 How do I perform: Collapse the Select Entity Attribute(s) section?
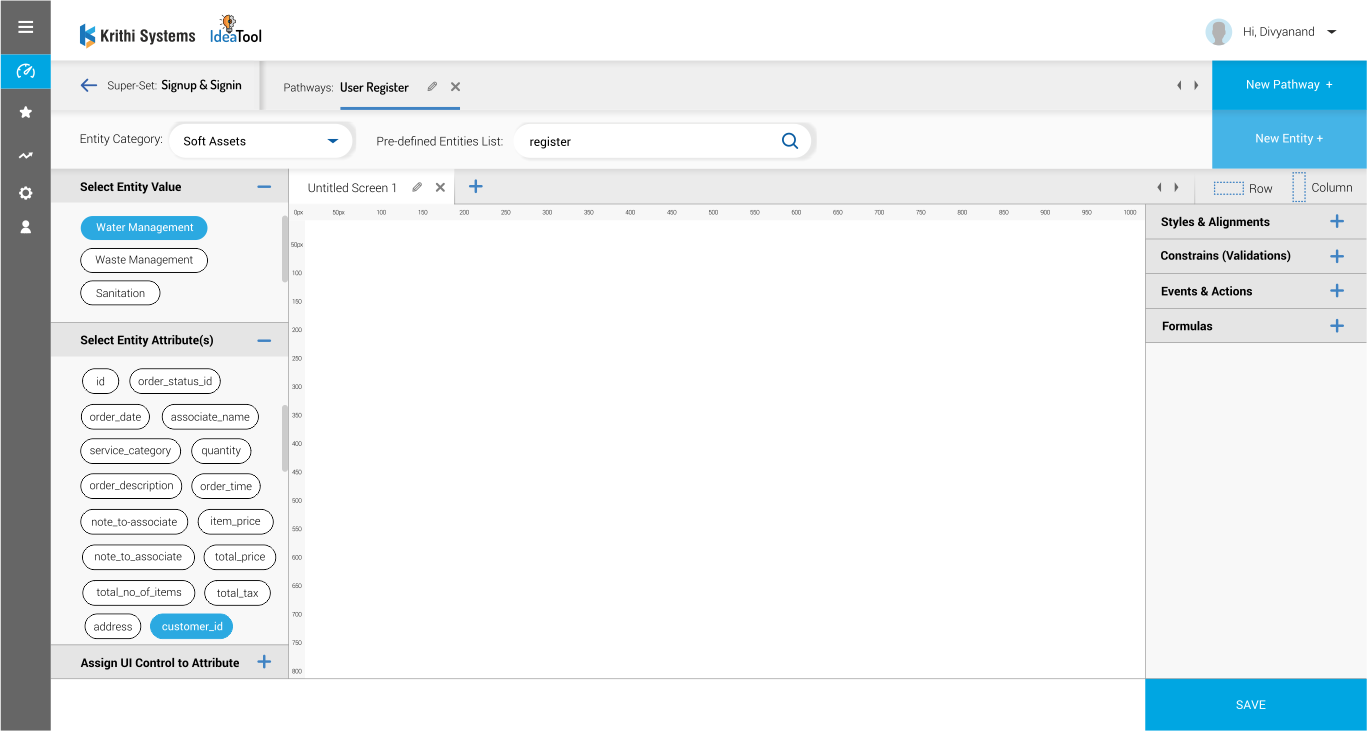pyautogui.click(x=264, y=340)
